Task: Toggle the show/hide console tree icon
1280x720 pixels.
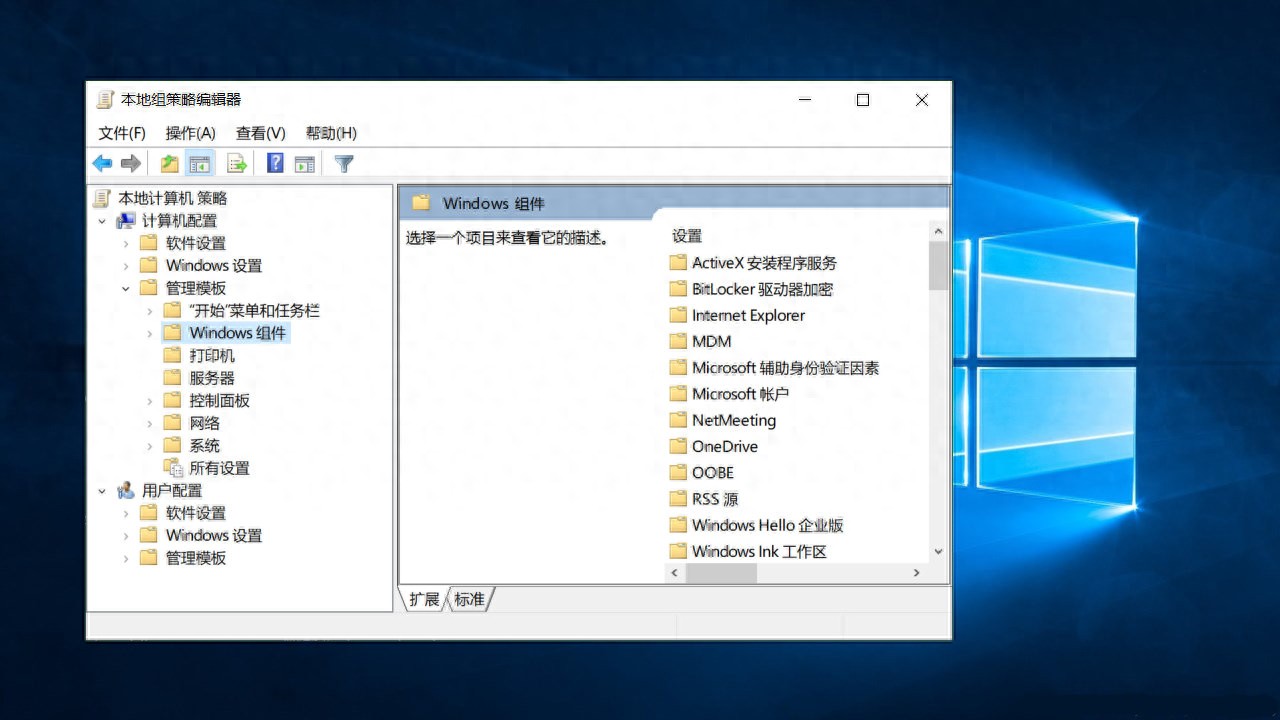Action: click(200, 163)
